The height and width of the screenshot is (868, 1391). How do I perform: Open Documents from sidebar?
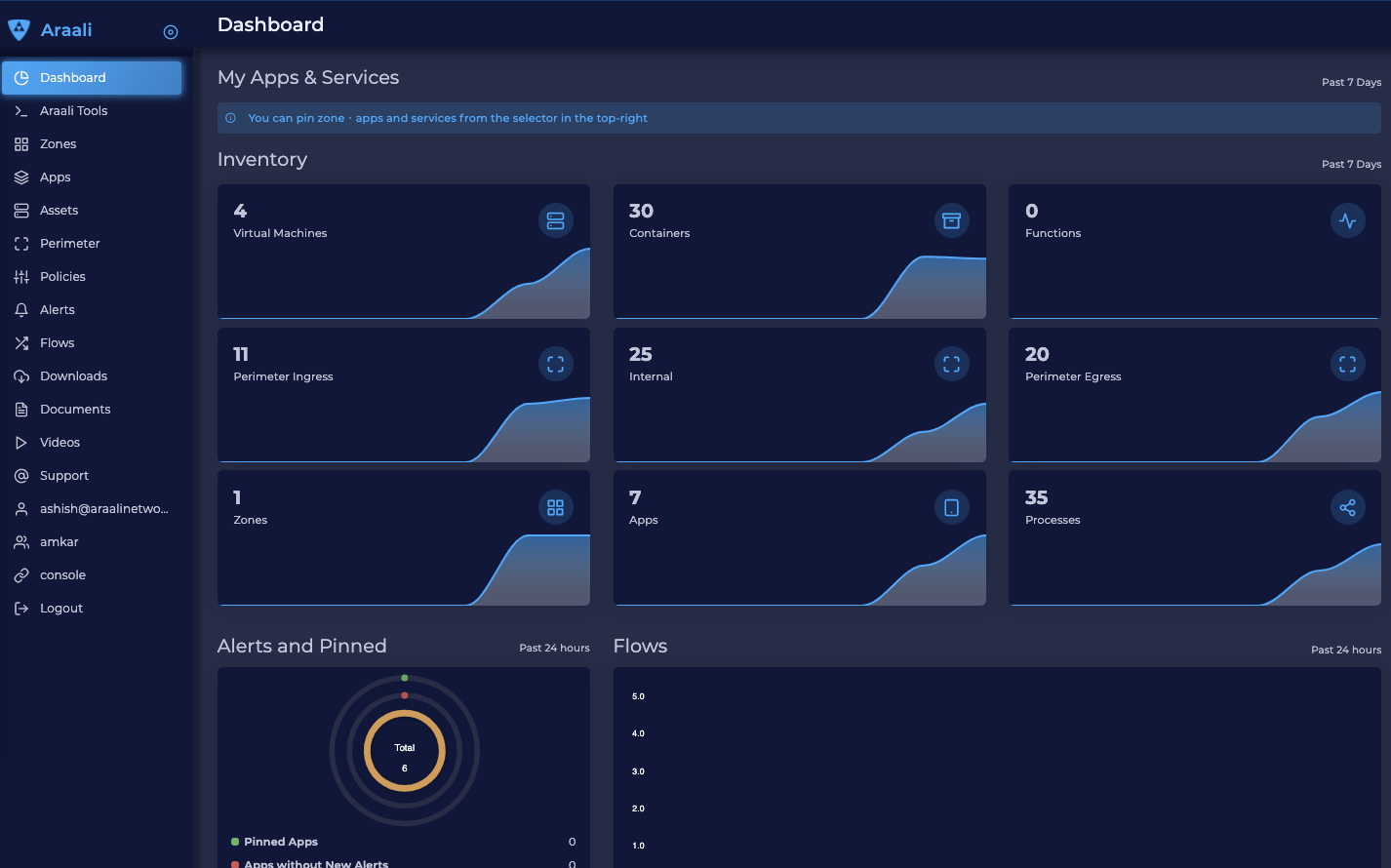[92, 410]
